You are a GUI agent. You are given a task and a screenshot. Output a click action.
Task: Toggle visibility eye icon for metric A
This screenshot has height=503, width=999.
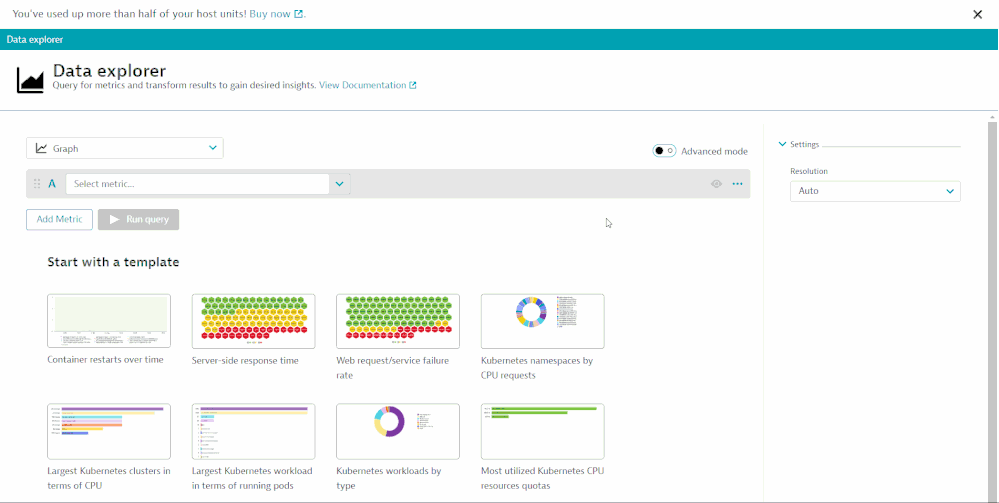(716, 184)
